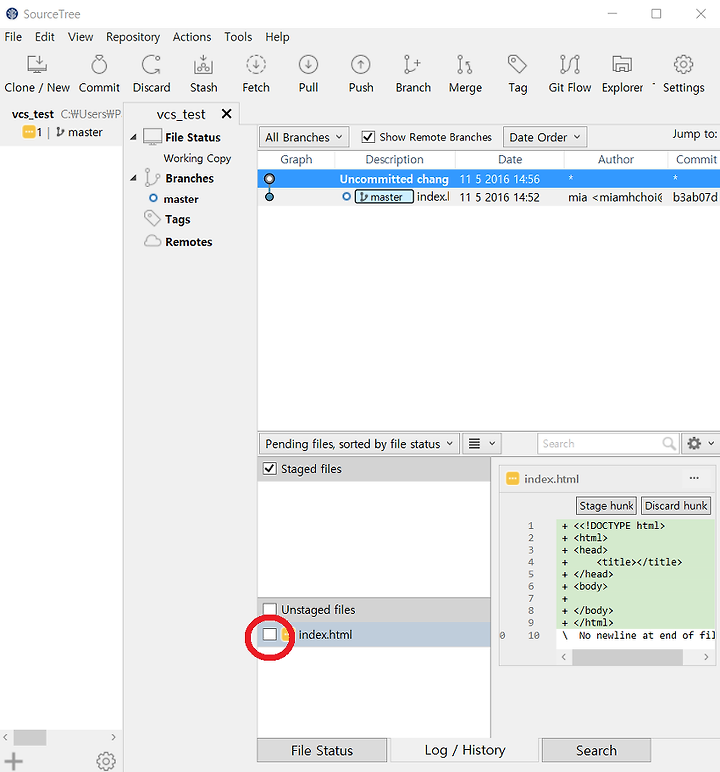Switch to the Search bottom tab
This screenshot has height=772, width=720.
tap(596, 750)
